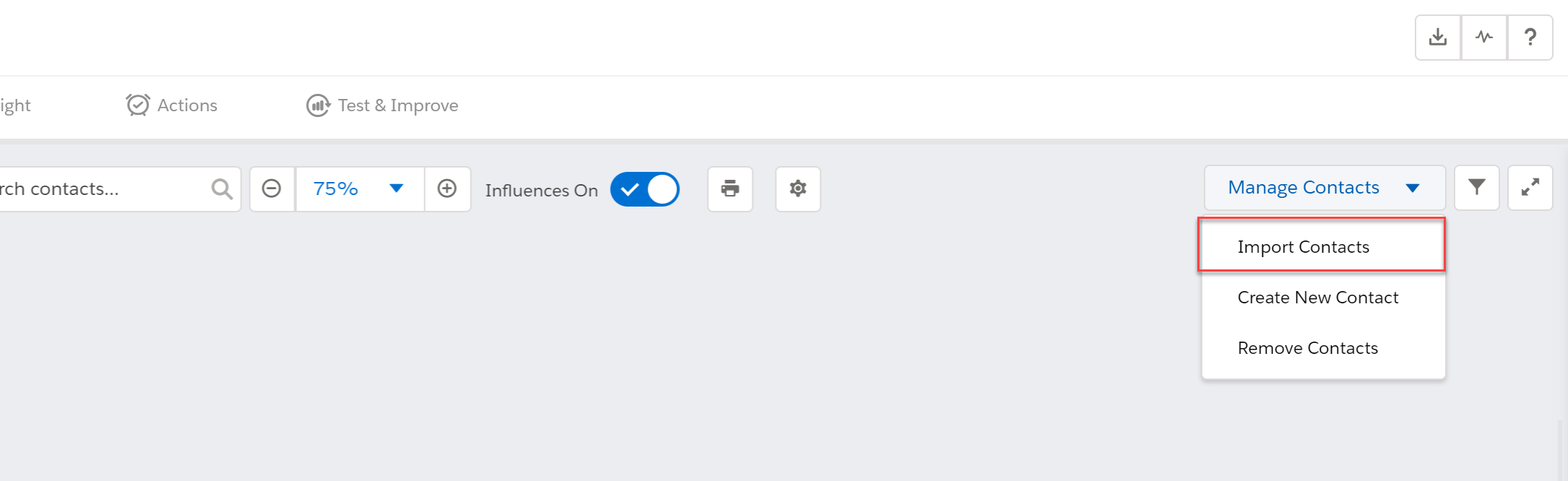Expand map with fullscreen arrows icon
1568x481 pixels.
(x=1530, y=188)
